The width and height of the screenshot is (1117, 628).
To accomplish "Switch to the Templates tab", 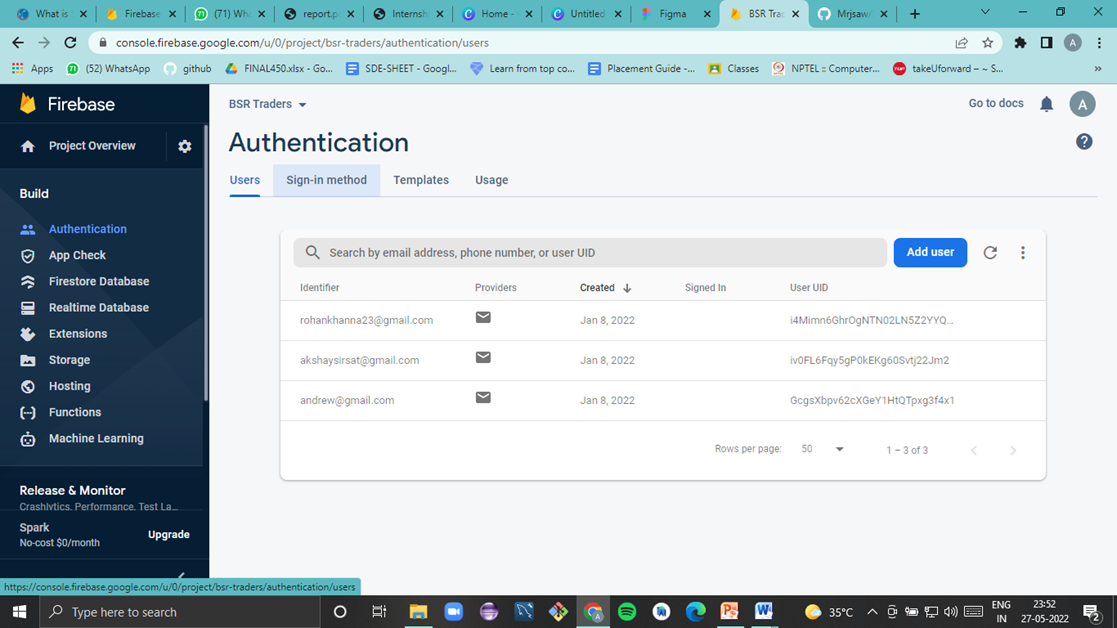I will point(421,180).
